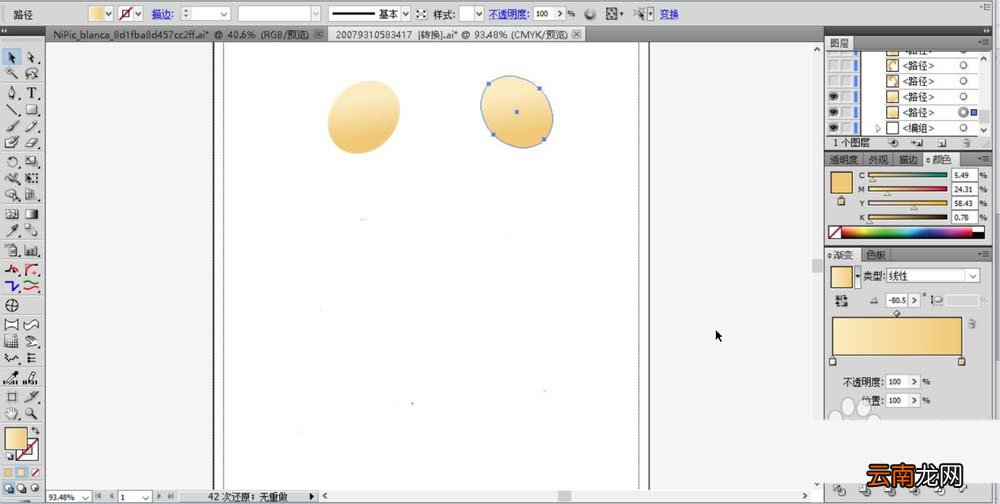The height and width of the screenshot is (504, 1000).
Task: Click the Recolor Artwork wheel icon
Action: [x=590, y=13]
